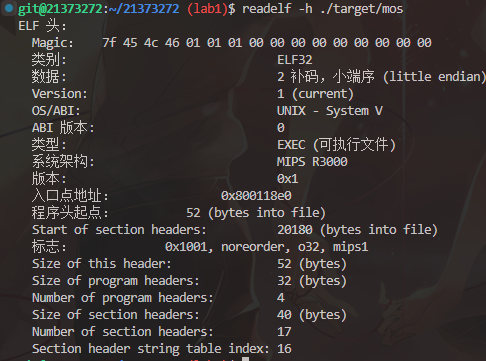Click the ~/21373272 path in prompt

[144, 9]
